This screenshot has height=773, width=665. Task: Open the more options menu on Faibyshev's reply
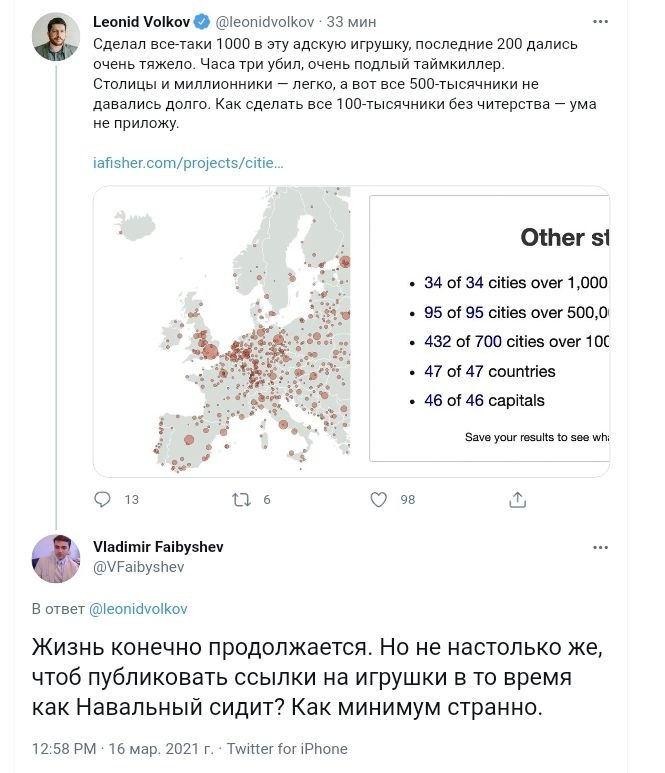599,548
